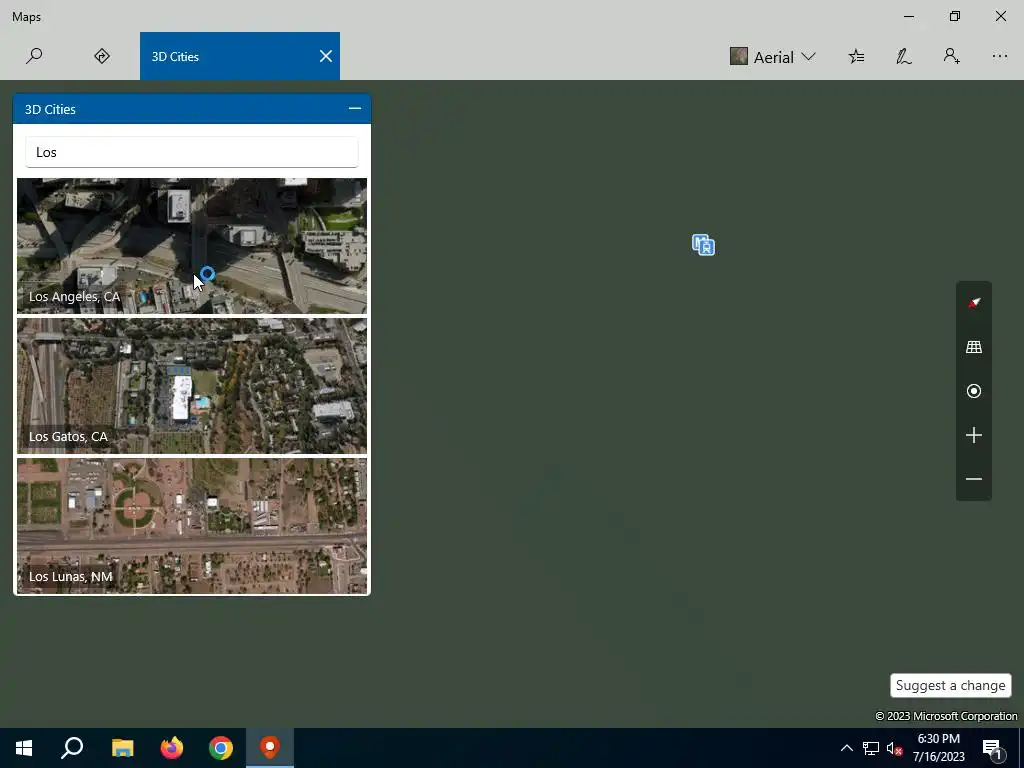
Task: Open Saved places favorites icon
Action: [856, 57]
